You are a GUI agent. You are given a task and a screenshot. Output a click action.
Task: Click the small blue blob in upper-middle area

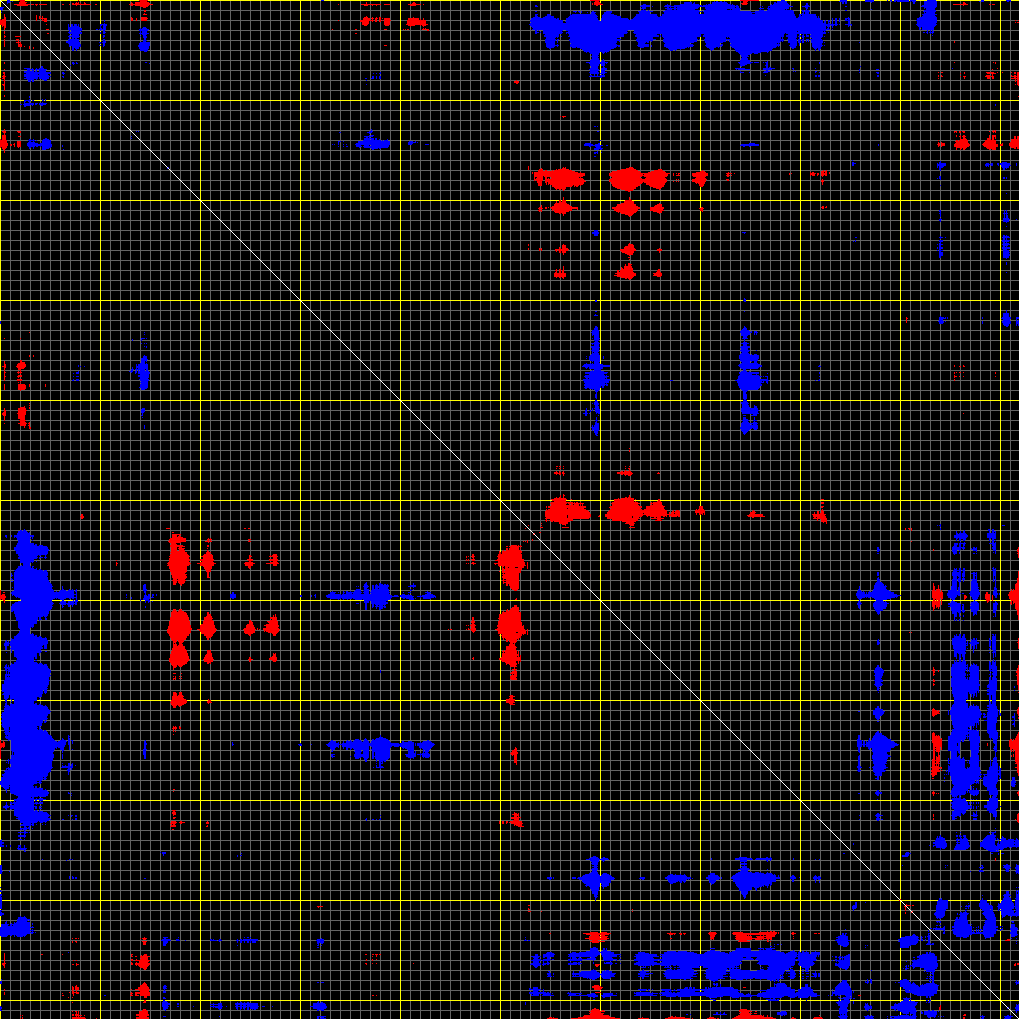point(372,142)
